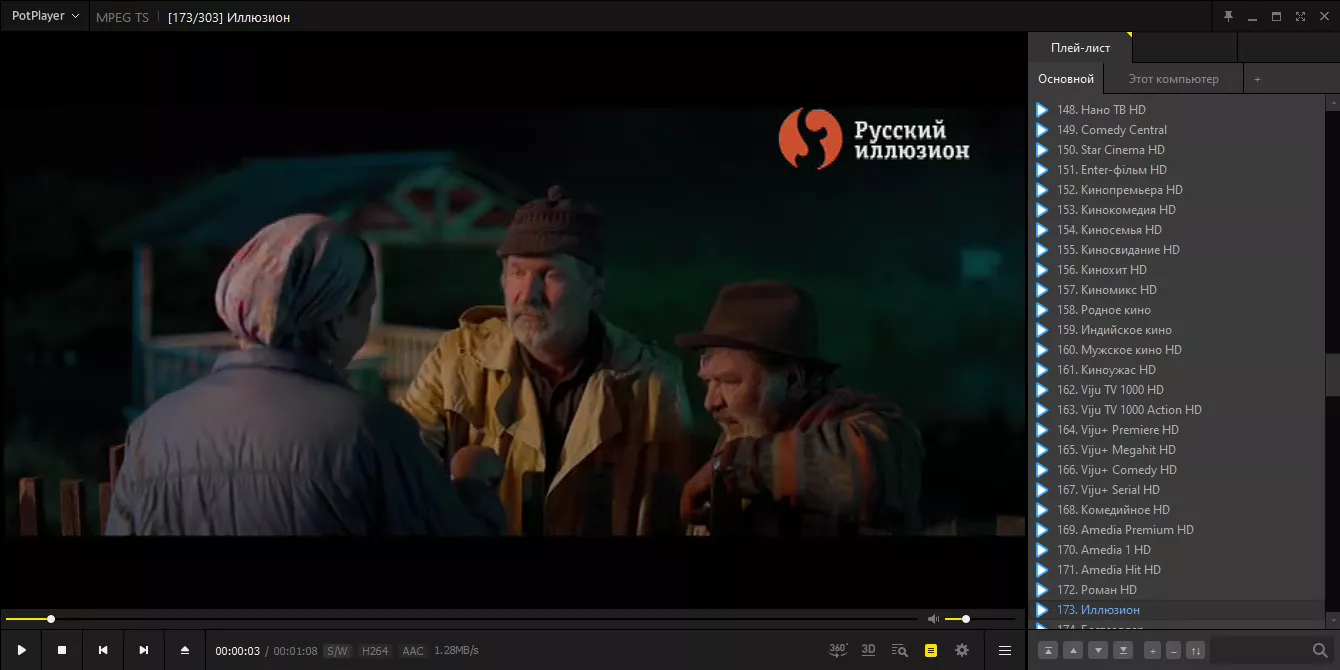This screenshot has width=1340, height=670.
Task: Click the elapsed time 00:00:03
Action: click(x=237, y=651)
